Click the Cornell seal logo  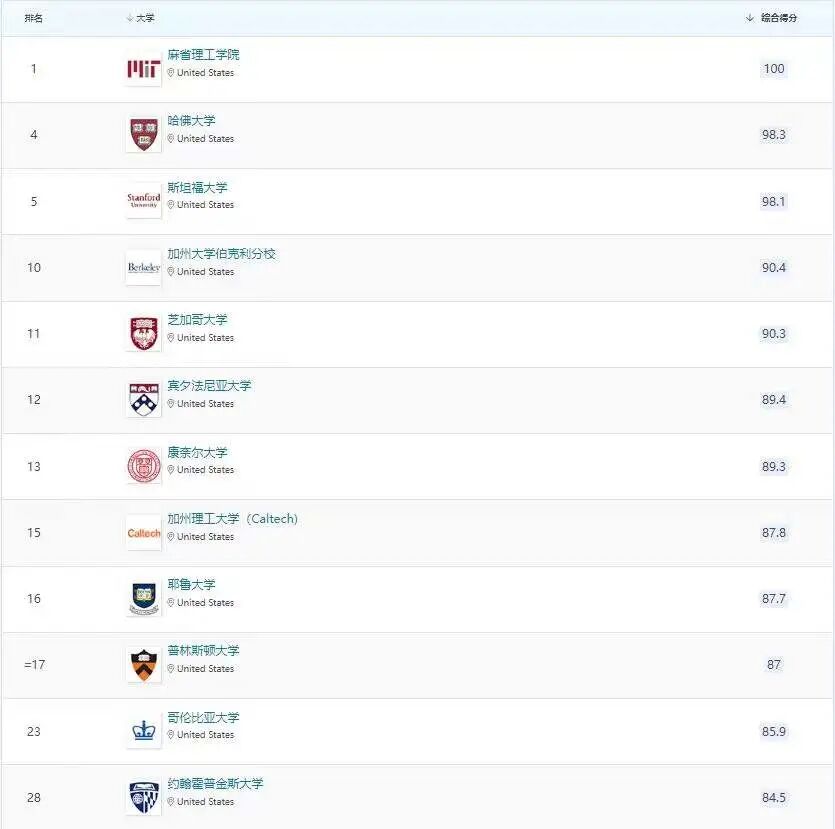(143, 466)
